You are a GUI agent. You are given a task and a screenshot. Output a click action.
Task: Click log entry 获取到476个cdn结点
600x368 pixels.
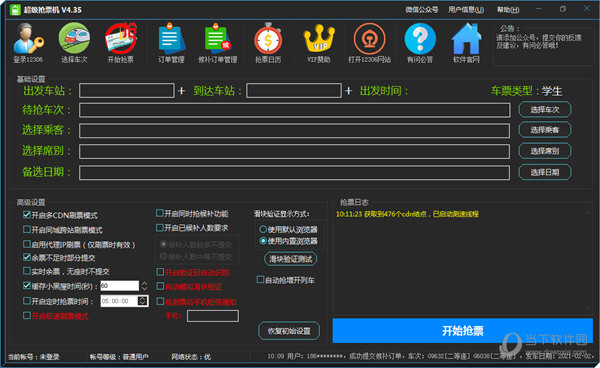click(x=407, y=214)
